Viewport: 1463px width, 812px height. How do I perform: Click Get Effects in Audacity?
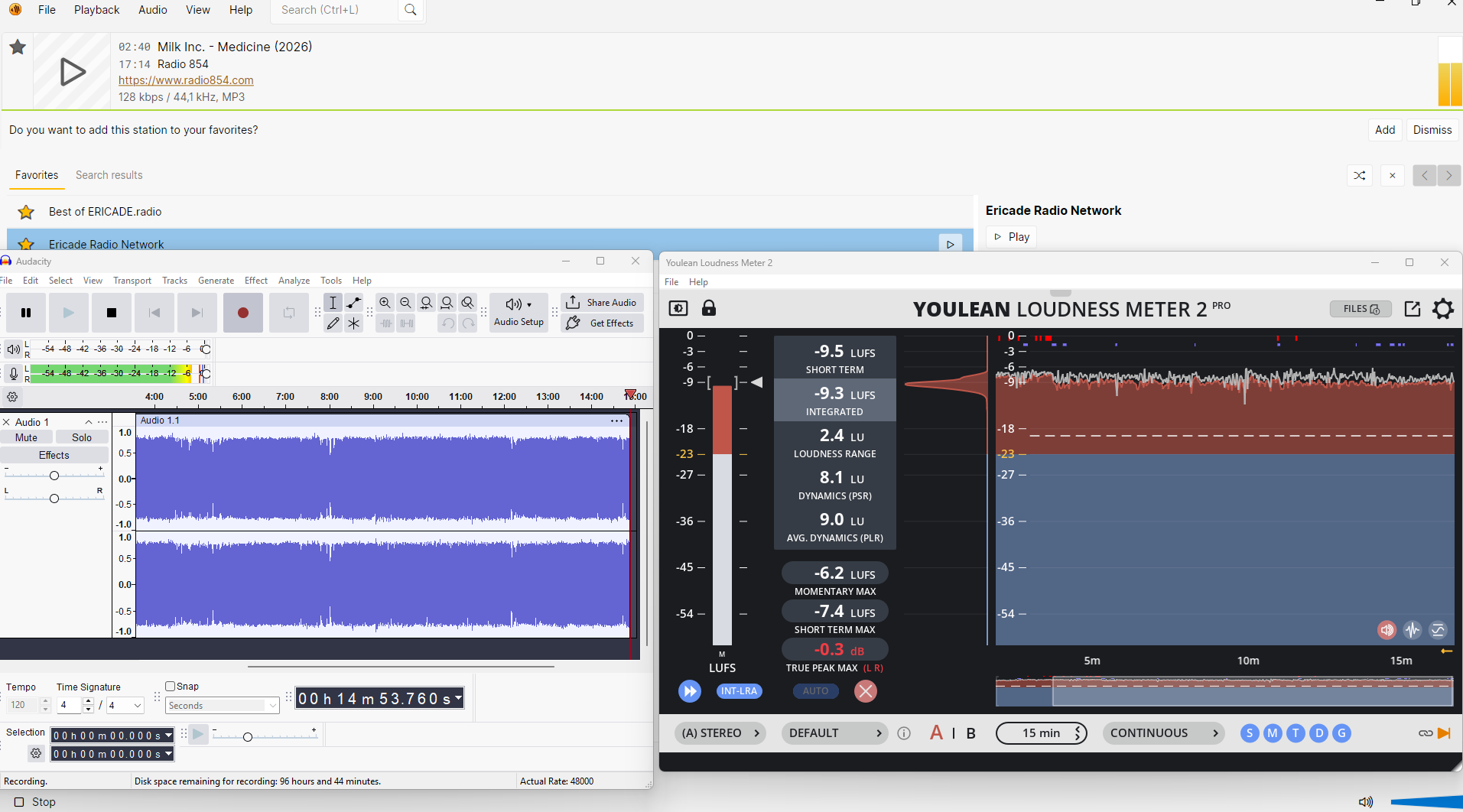603,323
